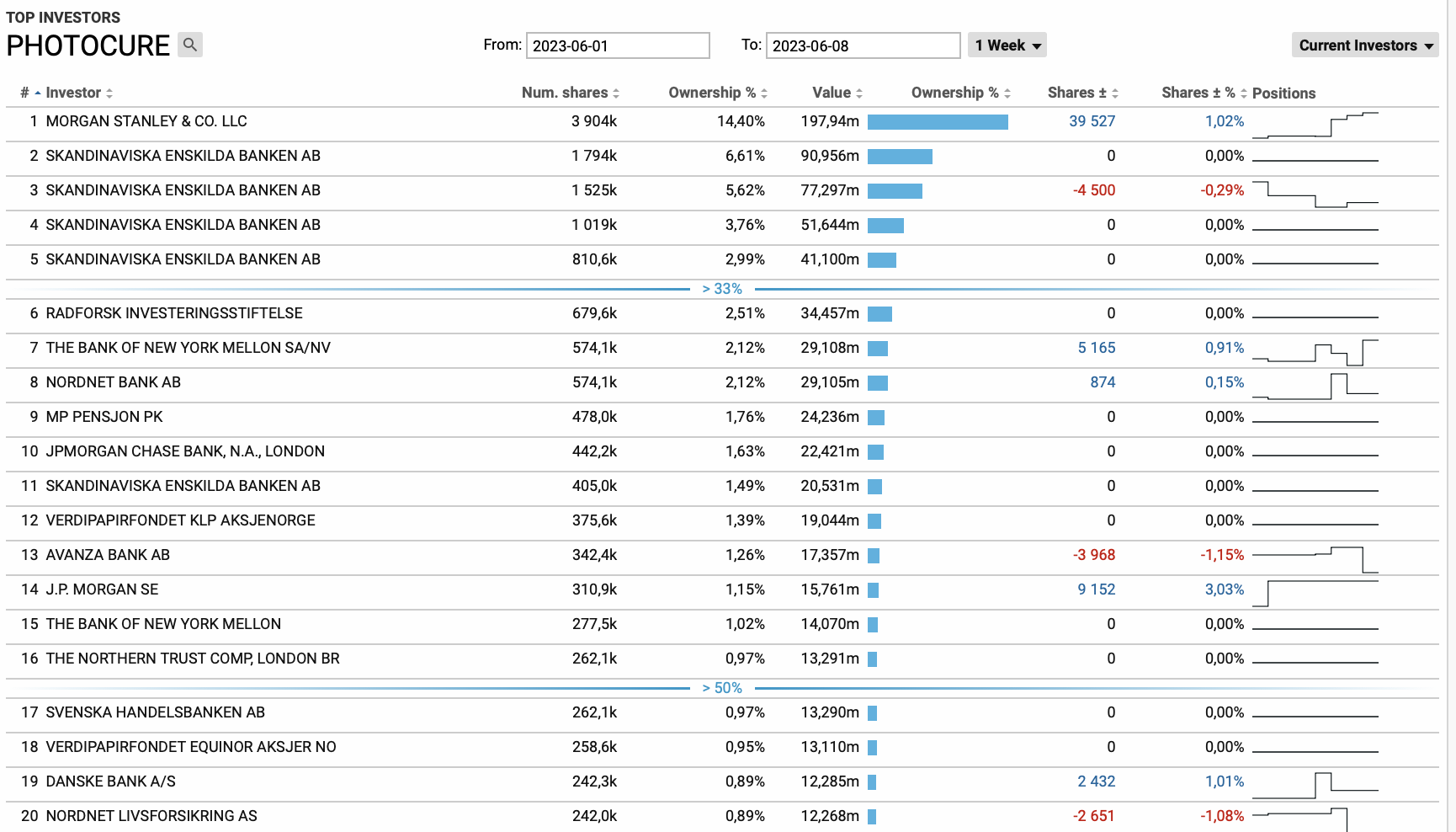Screen dimensions: 1456x832
Task: Sort by Shares ± % column header
Action: pos(1204,93)
